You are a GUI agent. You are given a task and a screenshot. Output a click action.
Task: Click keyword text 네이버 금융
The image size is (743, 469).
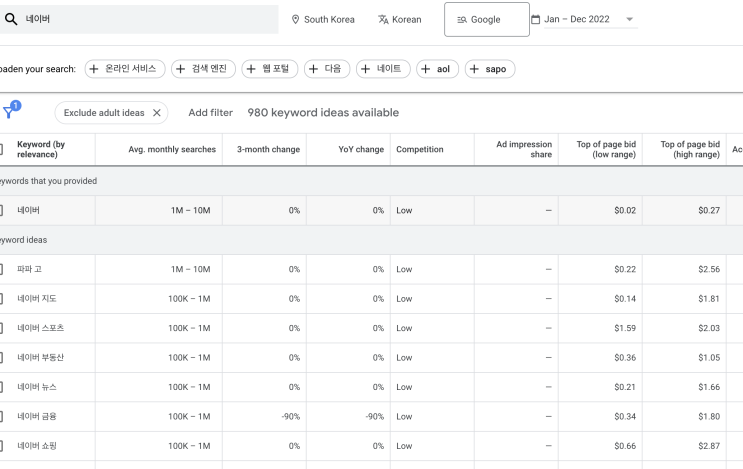point(36,416)
